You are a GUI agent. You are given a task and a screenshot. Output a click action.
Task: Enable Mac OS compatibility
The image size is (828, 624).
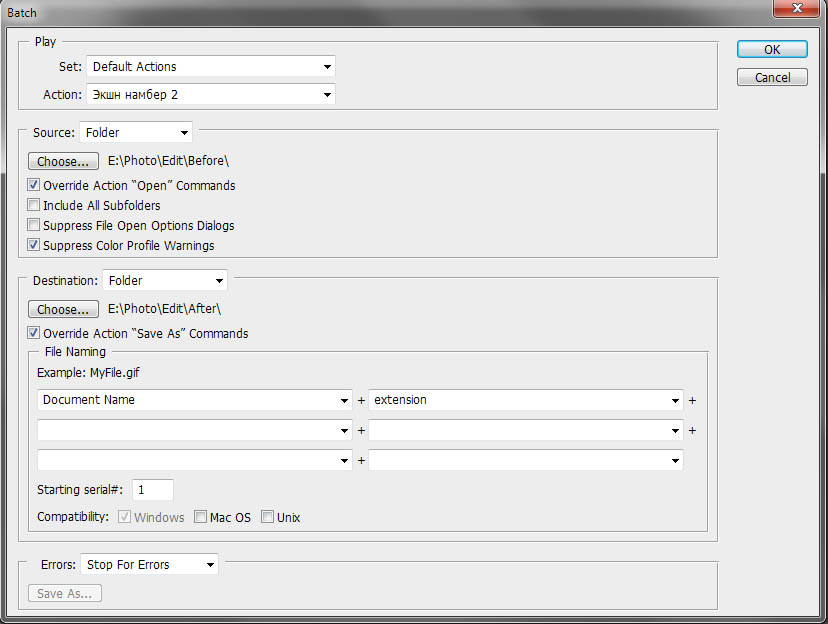click(201, 518)
